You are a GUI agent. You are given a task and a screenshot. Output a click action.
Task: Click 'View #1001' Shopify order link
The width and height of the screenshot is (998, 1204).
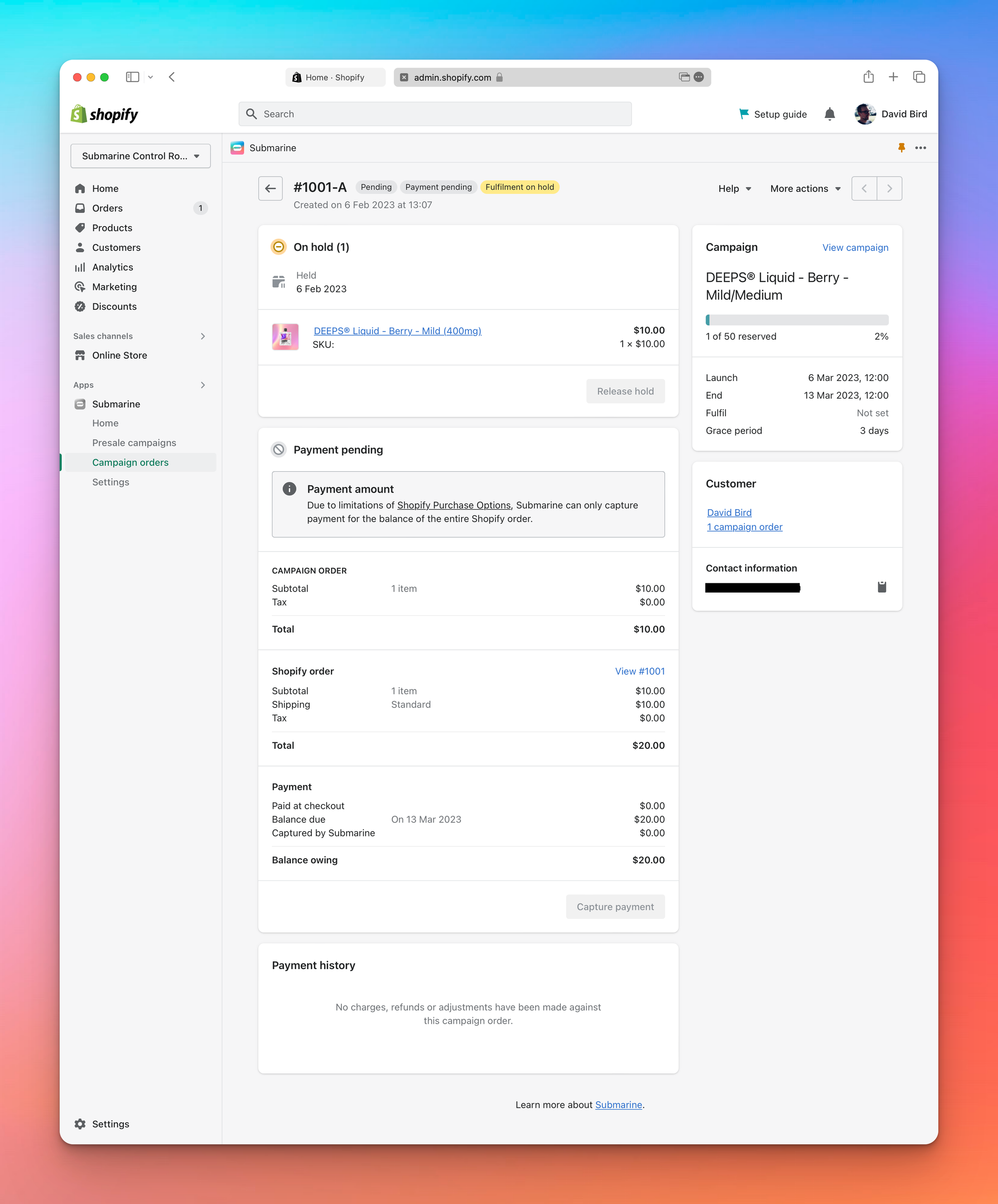(x=640, y=671)
